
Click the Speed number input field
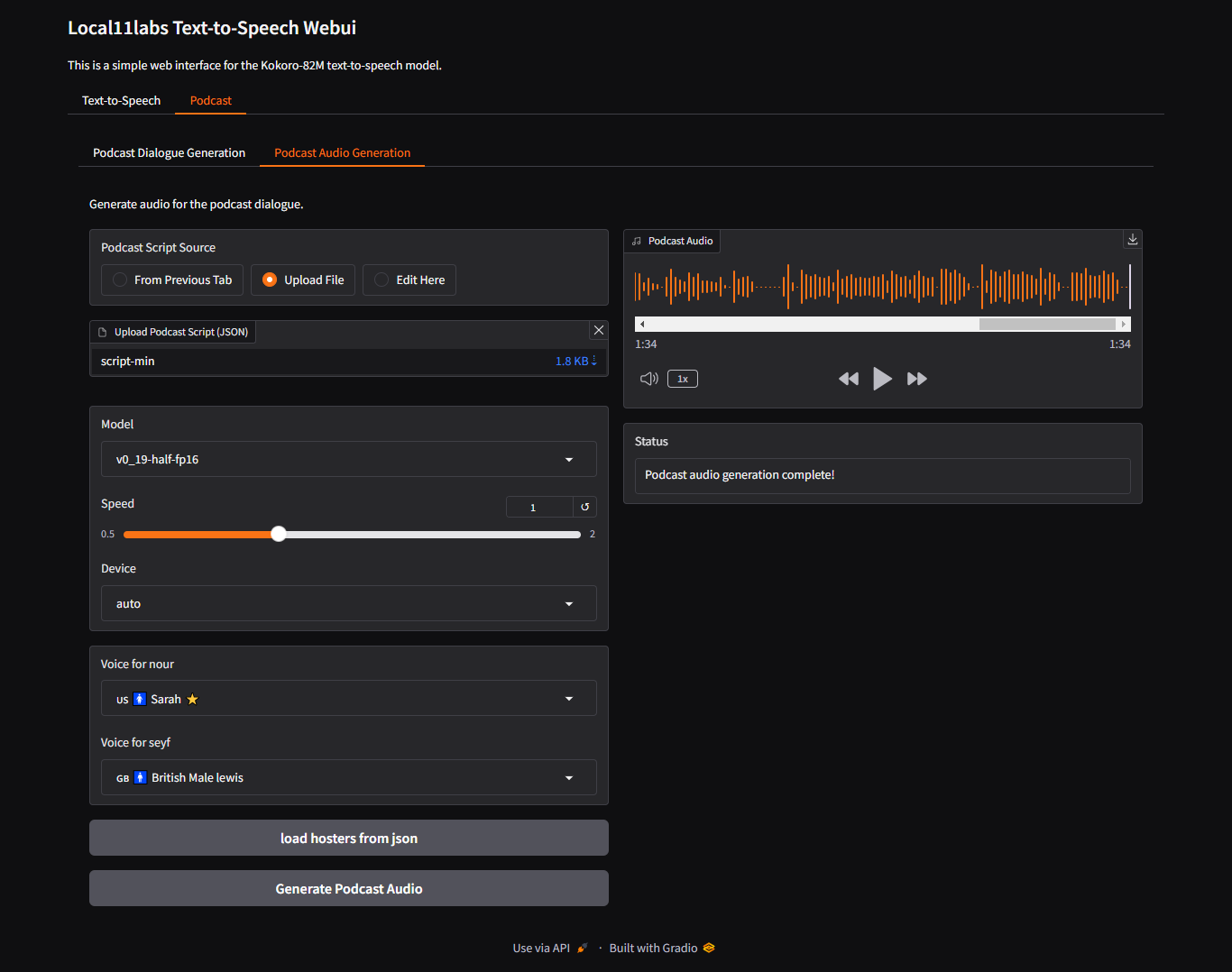[x=539, y=507]
